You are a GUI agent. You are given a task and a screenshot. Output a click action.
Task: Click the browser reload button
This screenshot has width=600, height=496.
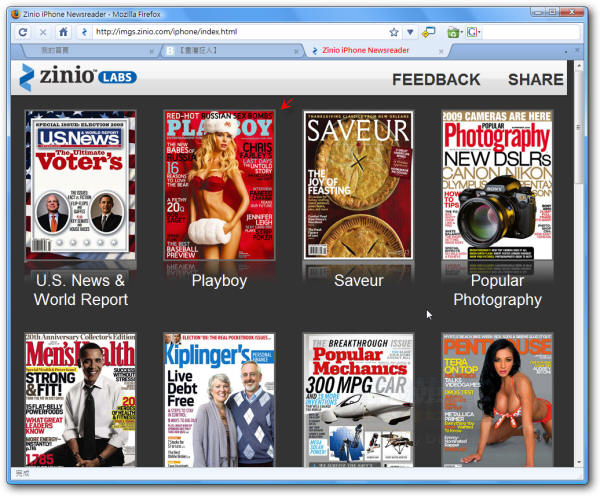click(23, 32)
